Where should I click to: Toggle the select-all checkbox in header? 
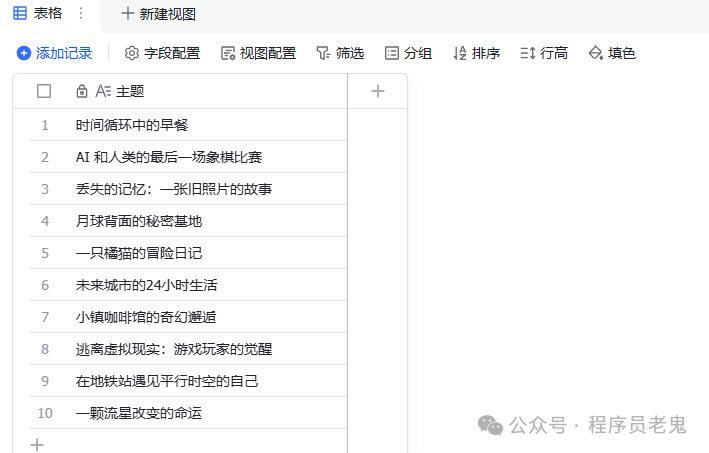tap(44, 91)
